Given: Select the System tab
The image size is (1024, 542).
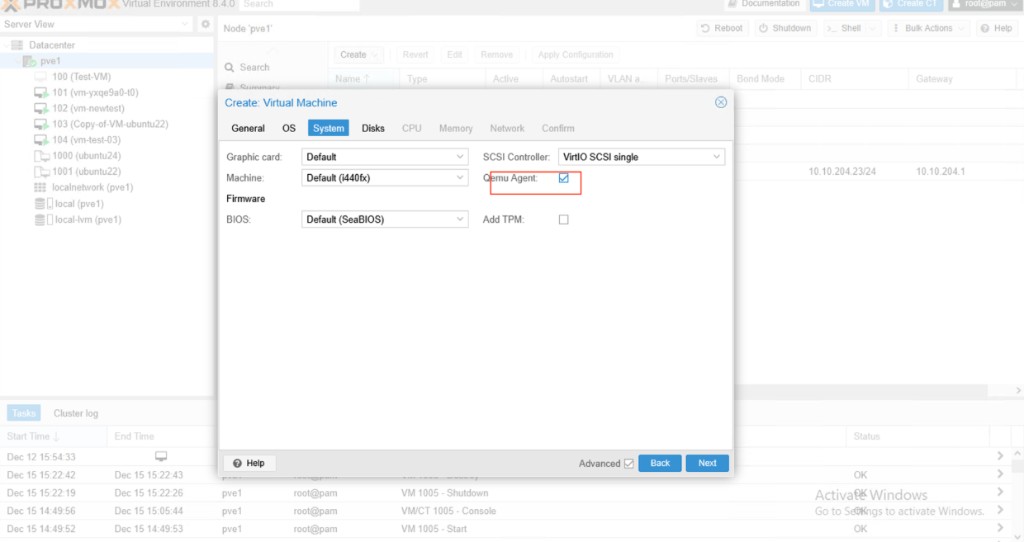Looking at the screenshot, I should (328, 128).
